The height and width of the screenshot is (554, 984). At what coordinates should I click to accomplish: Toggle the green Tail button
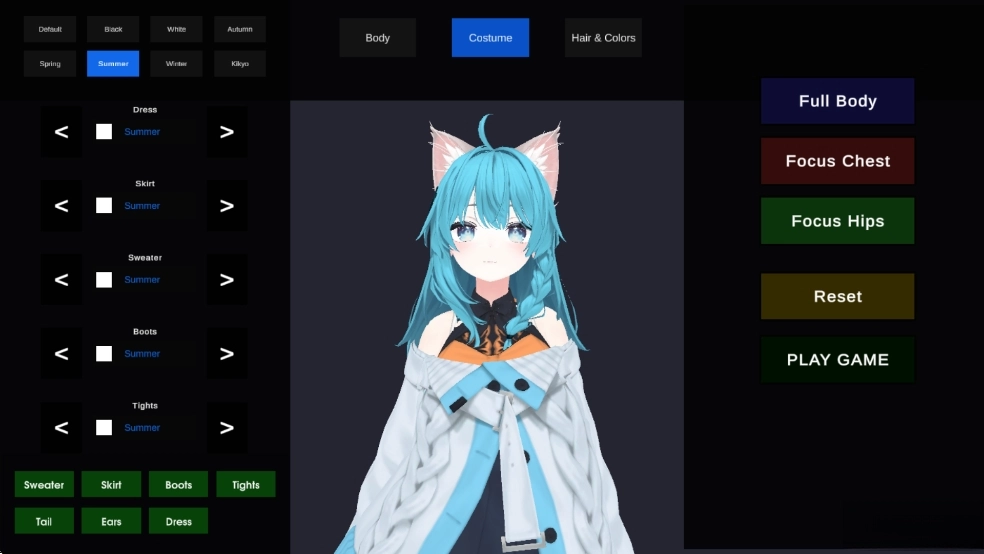(44, 521)
